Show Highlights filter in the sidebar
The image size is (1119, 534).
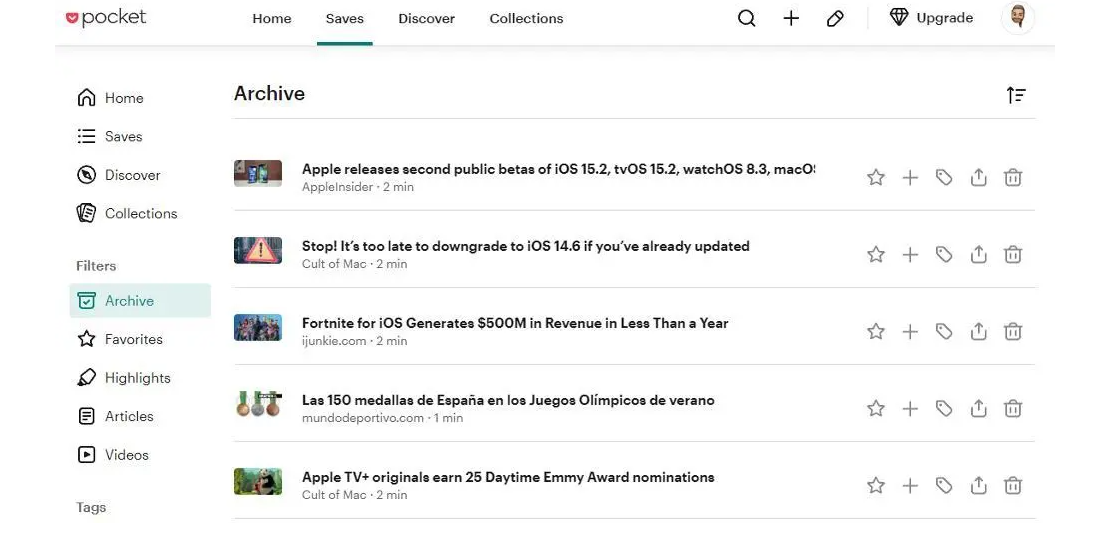[x=137, y=378]
